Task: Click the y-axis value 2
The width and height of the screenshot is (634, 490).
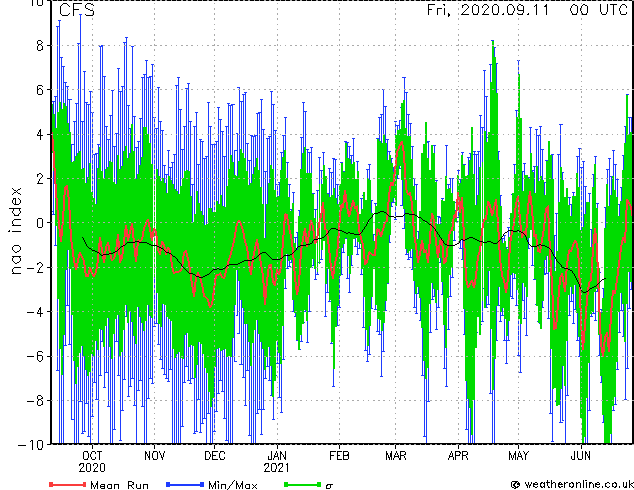Action: [x=40, y=179]
